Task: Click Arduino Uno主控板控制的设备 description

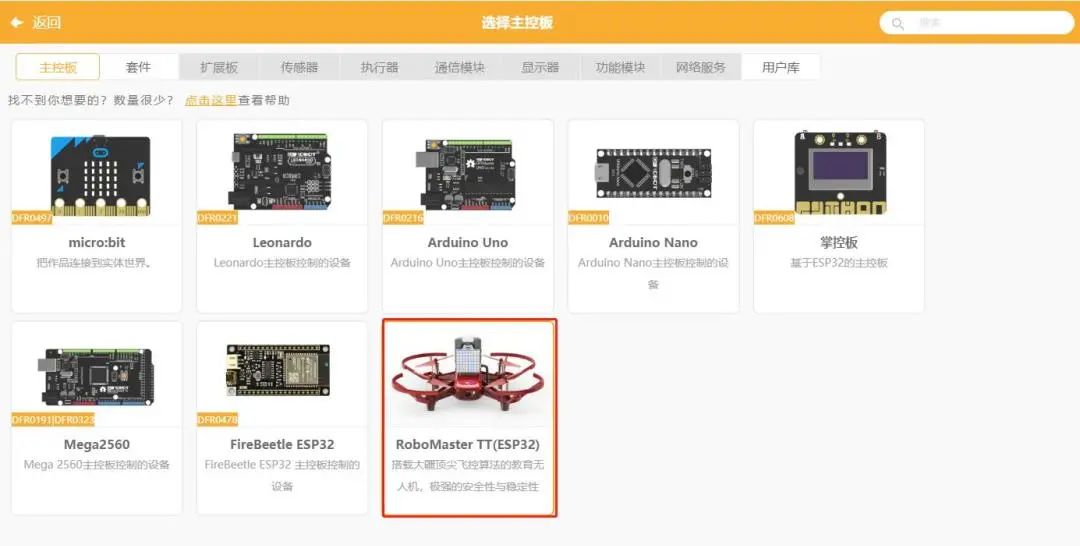Action: 468,263
